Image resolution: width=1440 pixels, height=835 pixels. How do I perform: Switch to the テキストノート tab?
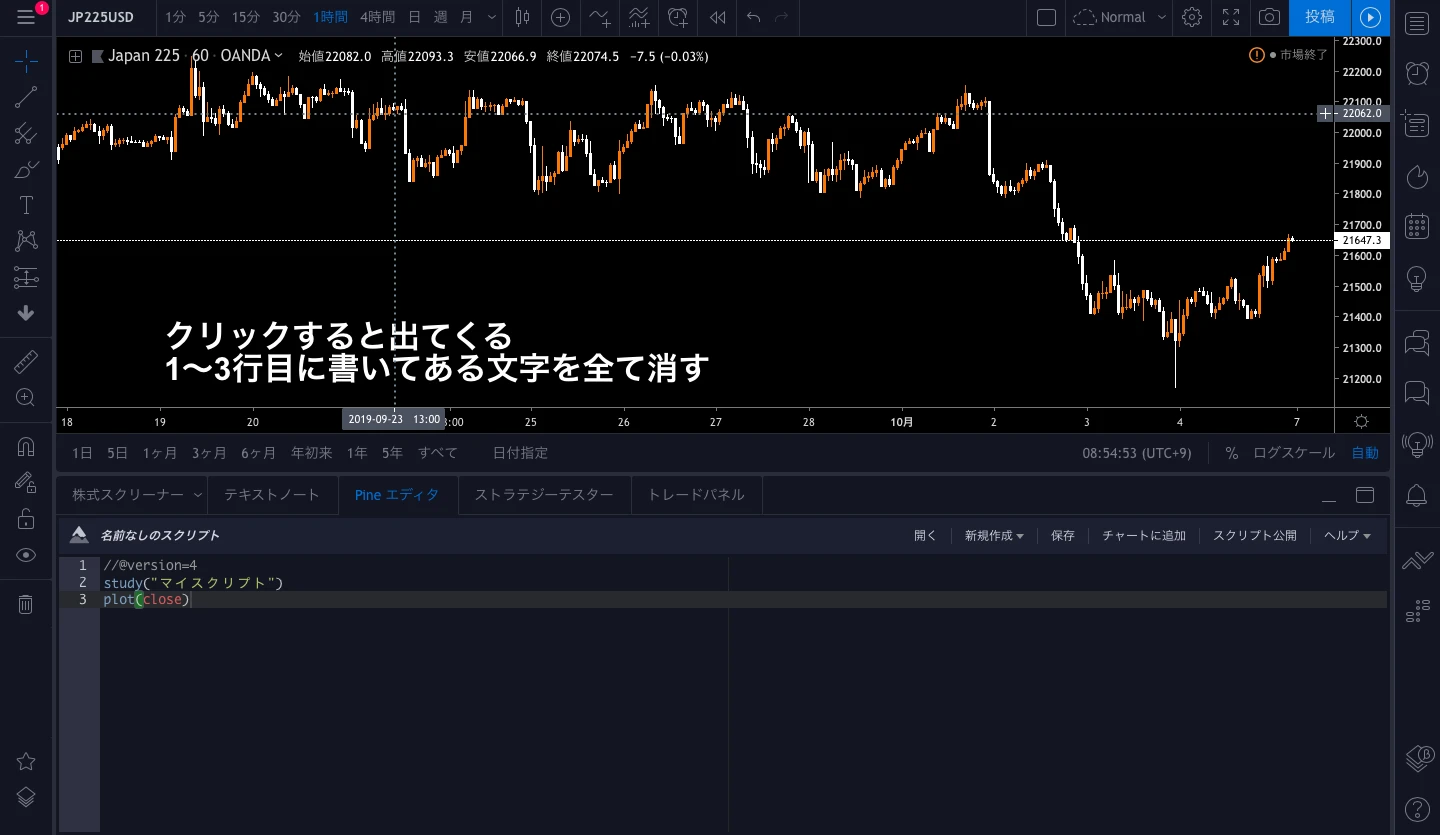click(x=272, y=494)
